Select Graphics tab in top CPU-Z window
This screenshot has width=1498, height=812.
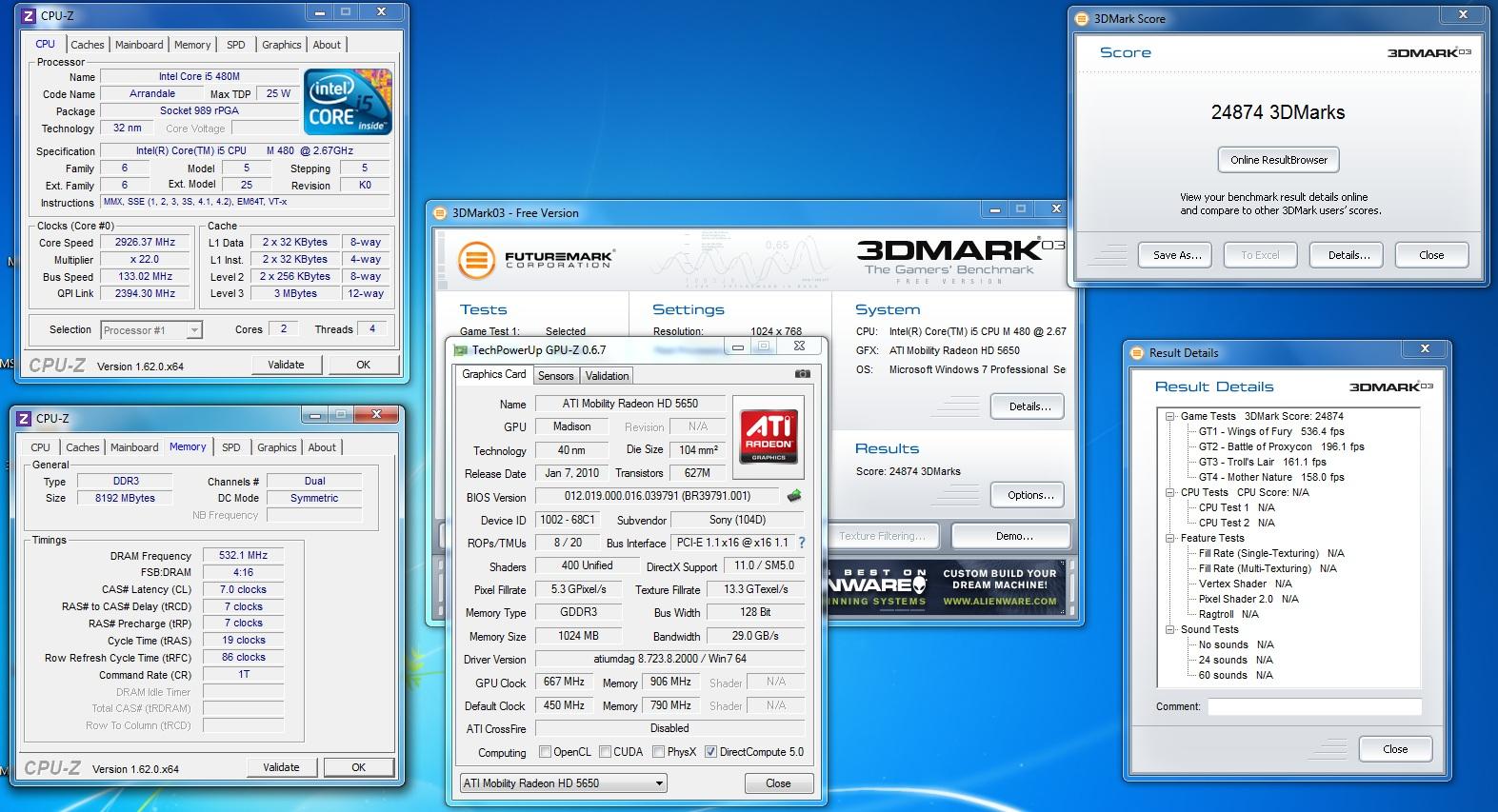(x=282, y=45)
